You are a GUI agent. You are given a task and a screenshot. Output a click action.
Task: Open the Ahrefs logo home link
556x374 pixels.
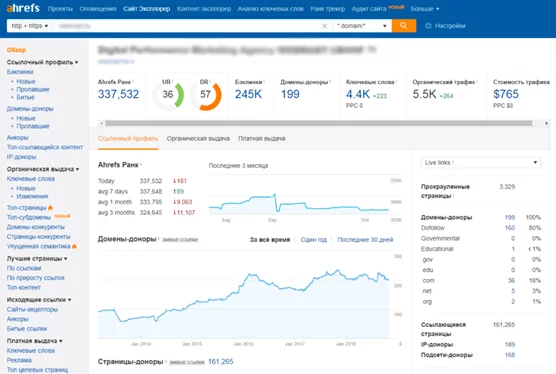tap(23, 8)
